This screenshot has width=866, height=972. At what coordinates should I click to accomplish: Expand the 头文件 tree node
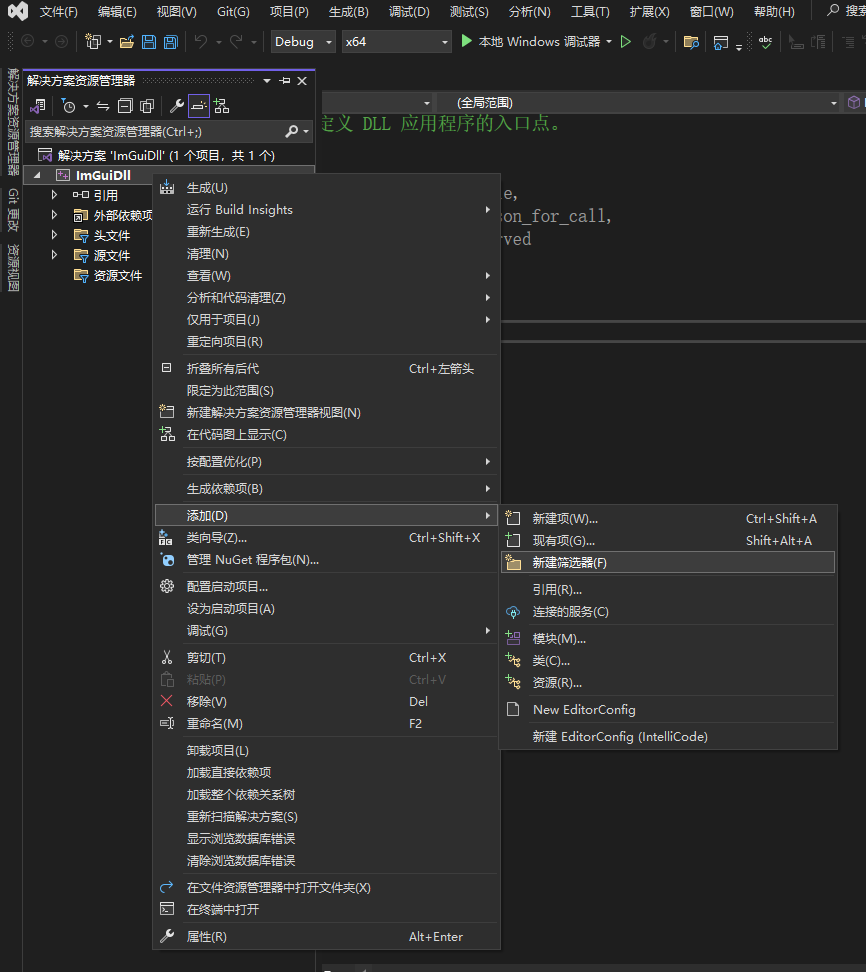click(55, 235)
